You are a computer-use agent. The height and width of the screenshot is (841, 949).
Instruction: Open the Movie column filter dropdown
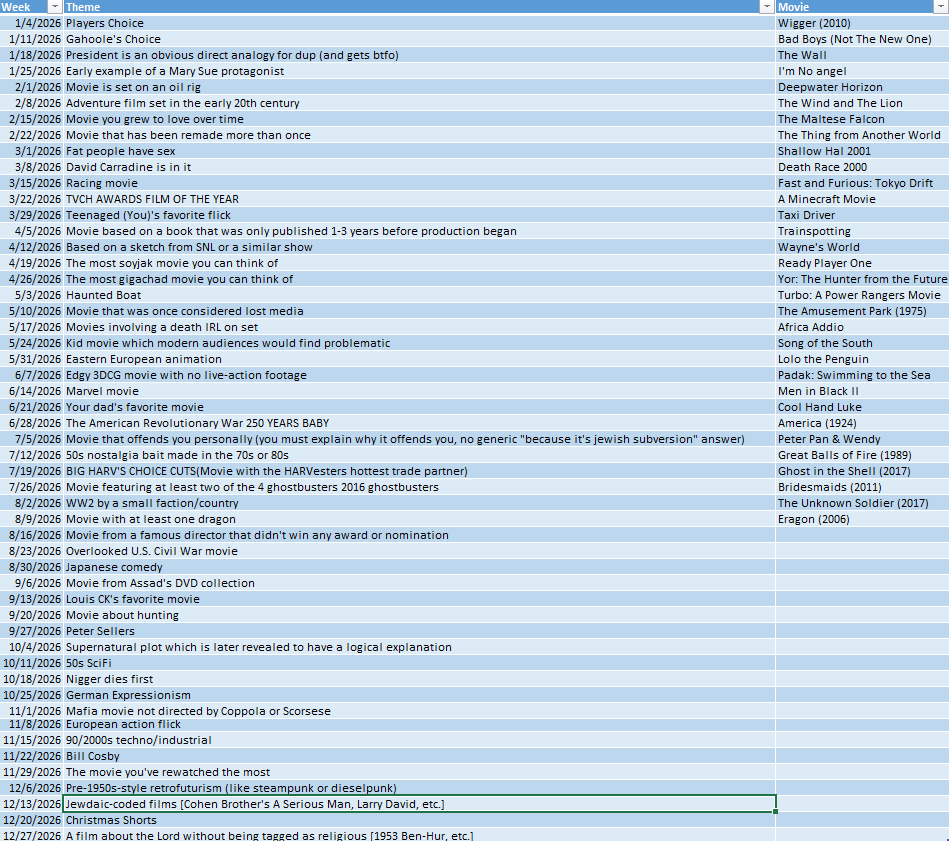tap(942, 7)
